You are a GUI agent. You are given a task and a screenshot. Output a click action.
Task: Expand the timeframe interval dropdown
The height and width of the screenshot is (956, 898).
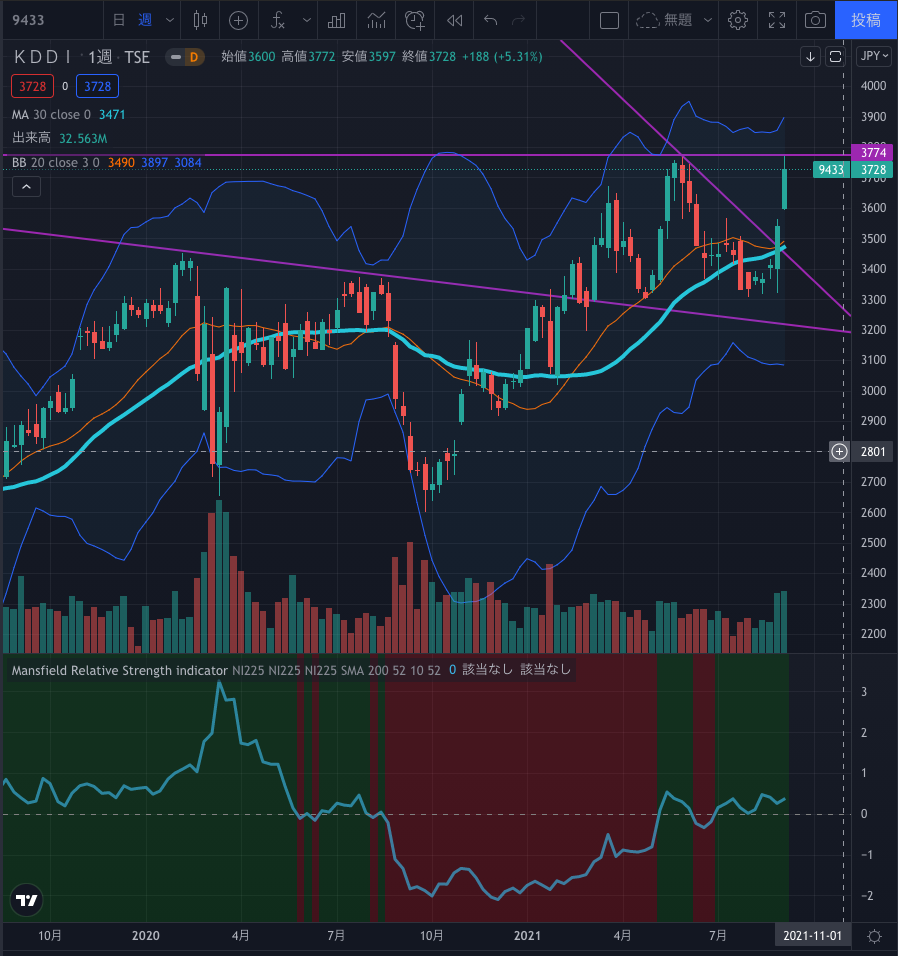[x=170, y=20]
